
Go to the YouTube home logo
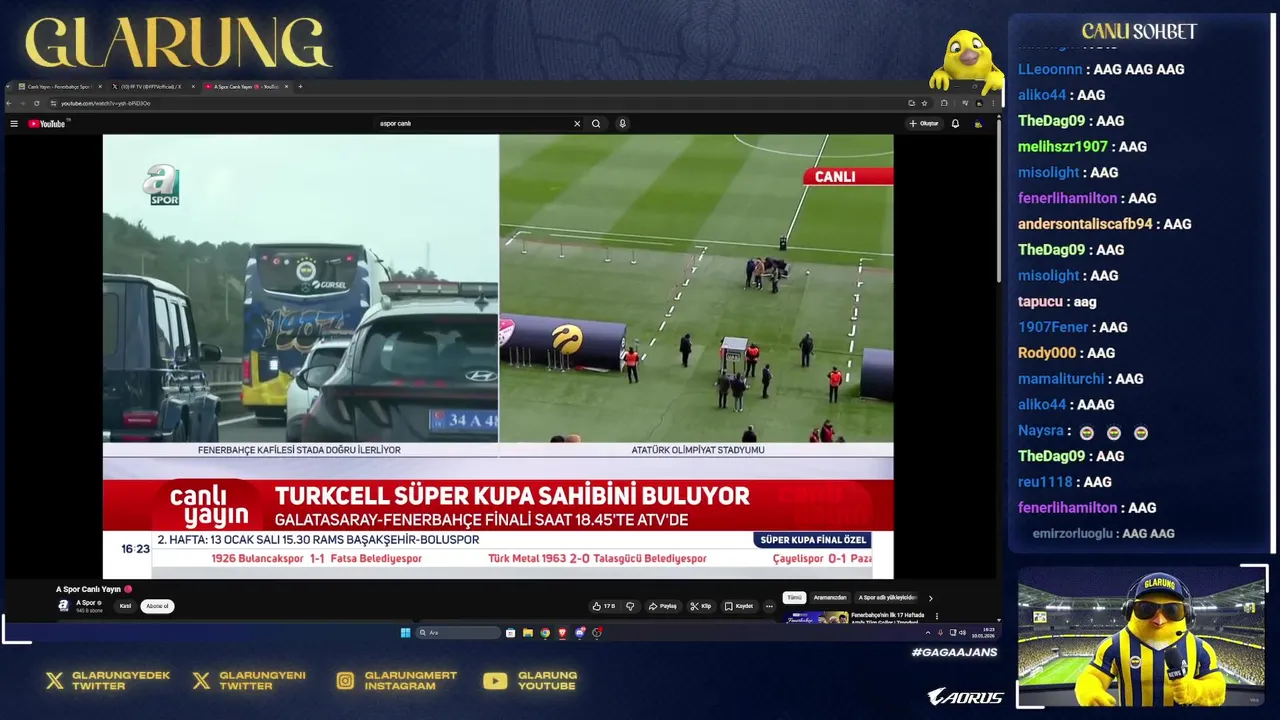pyautogui.click(x=47, y=124)
